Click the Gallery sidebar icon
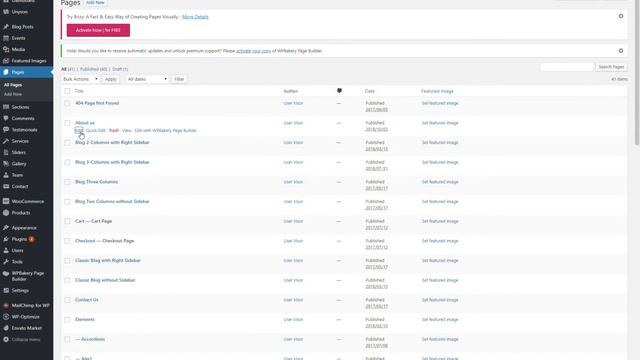The height and width of the screenshot is (360, 640). click(x=6, y=164)
